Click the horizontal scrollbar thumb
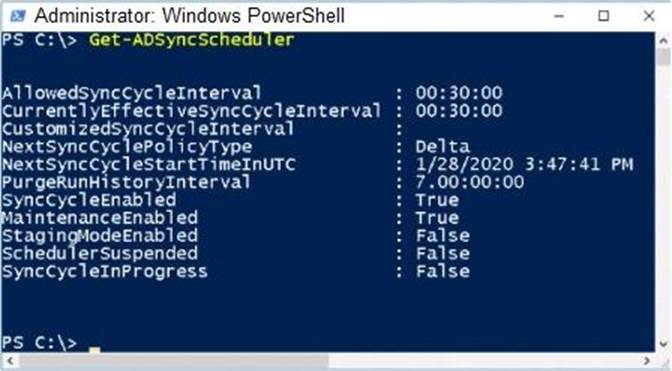This screenshot has height=371, width=672. click(x=173, y=361)
